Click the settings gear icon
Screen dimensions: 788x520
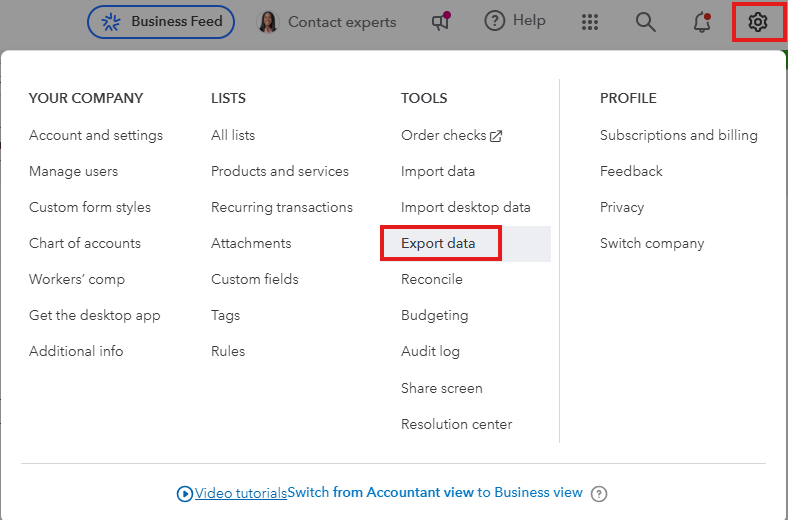coord(758,21)
